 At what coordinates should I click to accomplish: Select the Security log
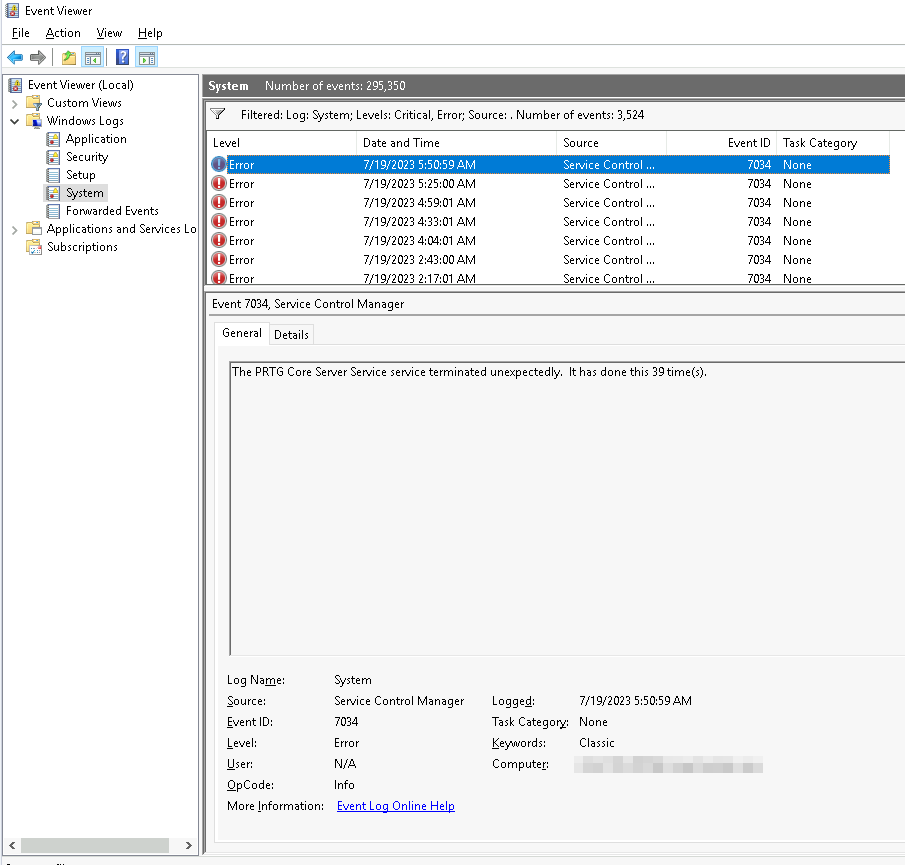tap(87, 157)
